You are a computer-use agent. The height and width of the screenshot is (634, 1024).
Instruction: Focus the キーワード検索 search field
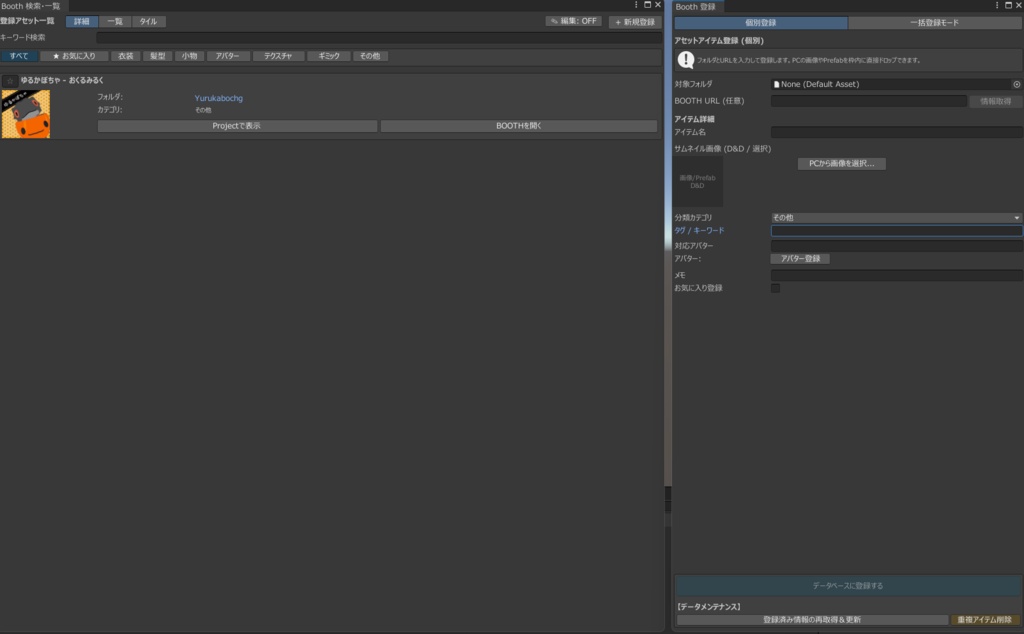tap(379, 38)
